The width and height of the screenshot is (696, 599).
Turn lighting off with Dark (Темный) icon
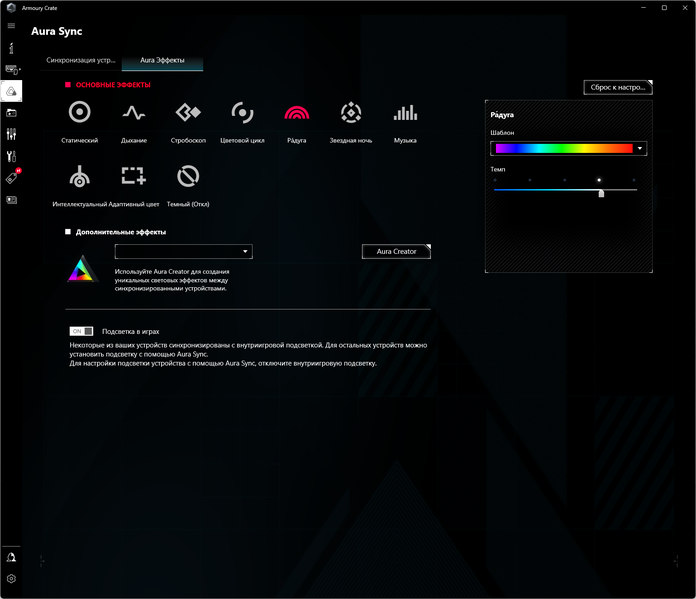click(x=188, y=176)
